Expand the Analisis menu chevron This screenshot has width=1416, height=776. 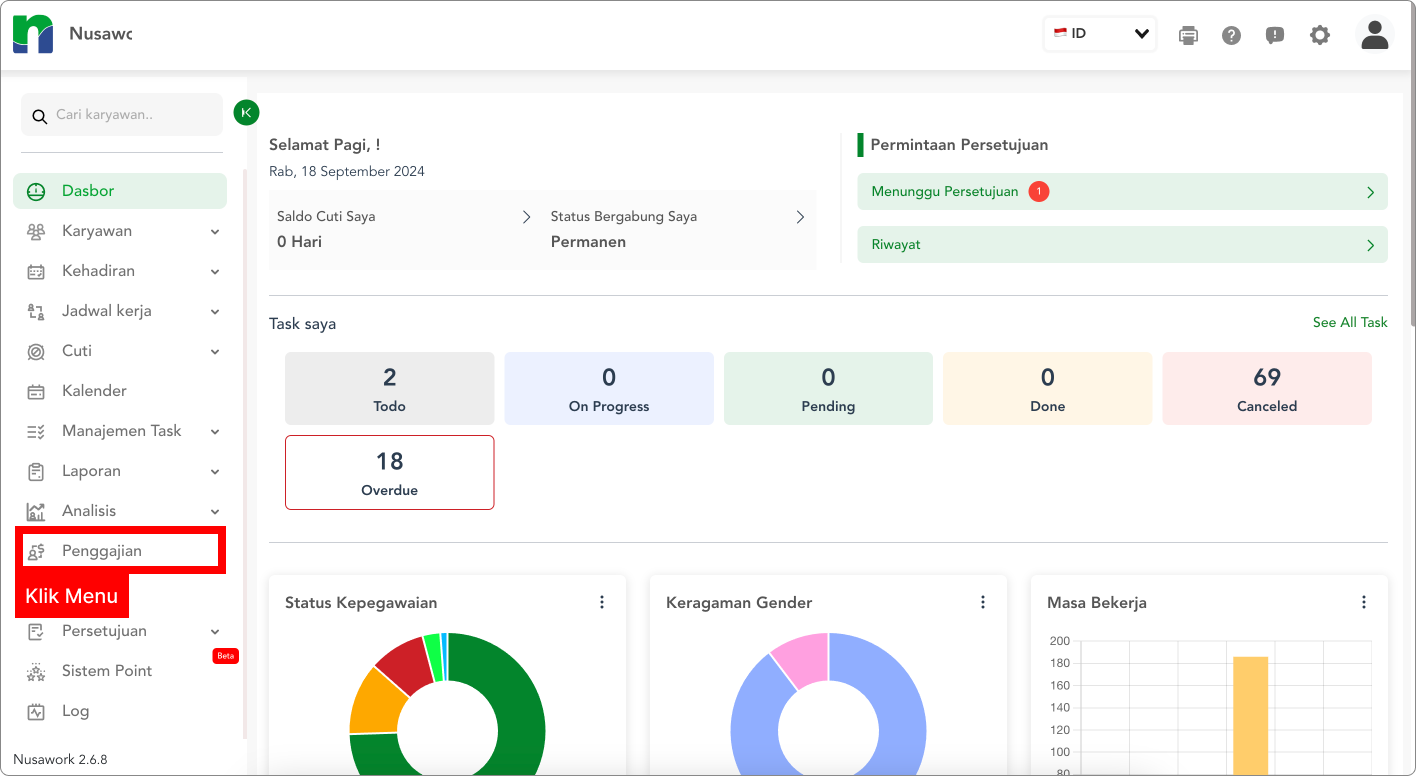pos(215,512)
